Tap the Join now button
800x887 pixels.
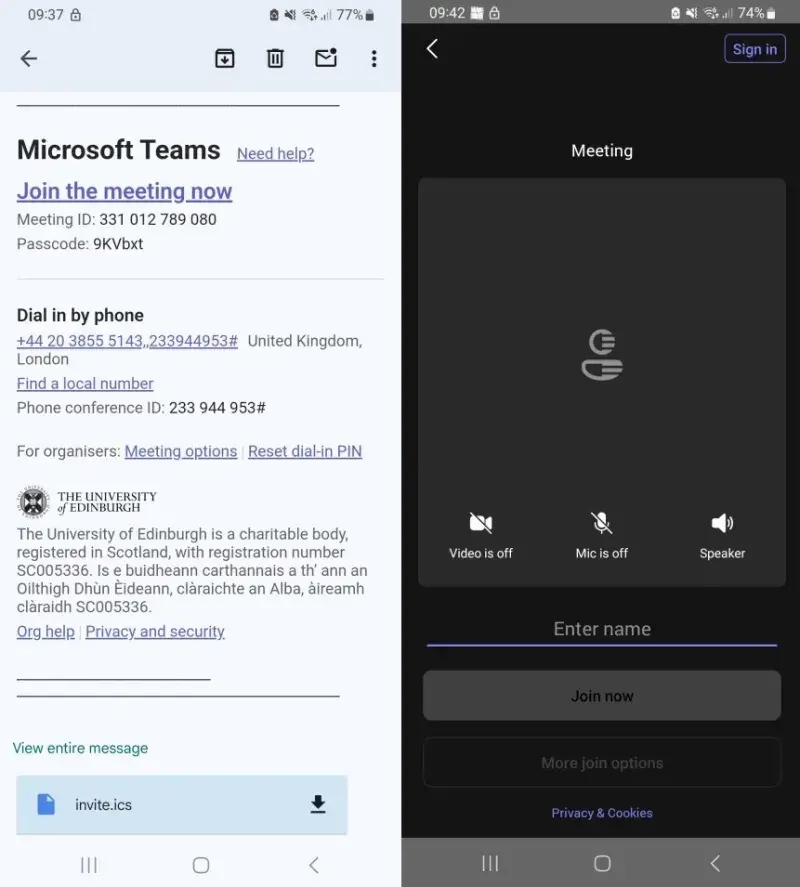pos(602,696)
